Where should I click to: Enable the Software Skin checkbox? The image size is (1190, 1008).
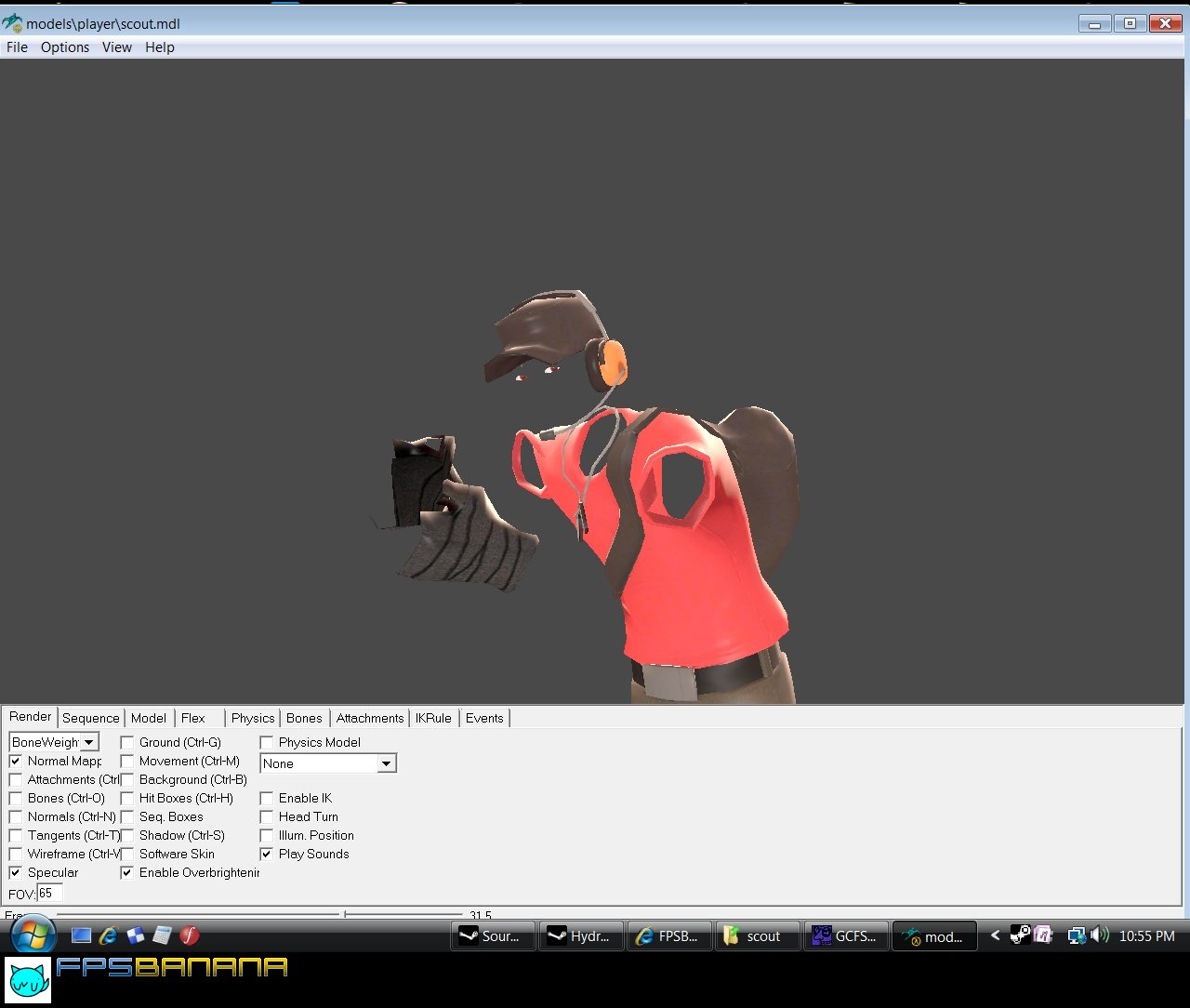coord(127,854)
